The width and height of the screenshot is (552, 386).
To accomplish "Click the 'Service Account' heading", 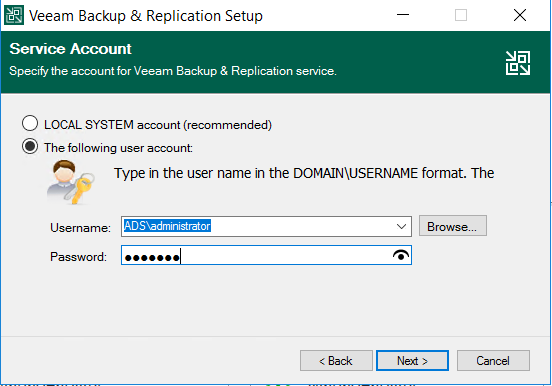I will pyautogui.click(x=70, y=49).
